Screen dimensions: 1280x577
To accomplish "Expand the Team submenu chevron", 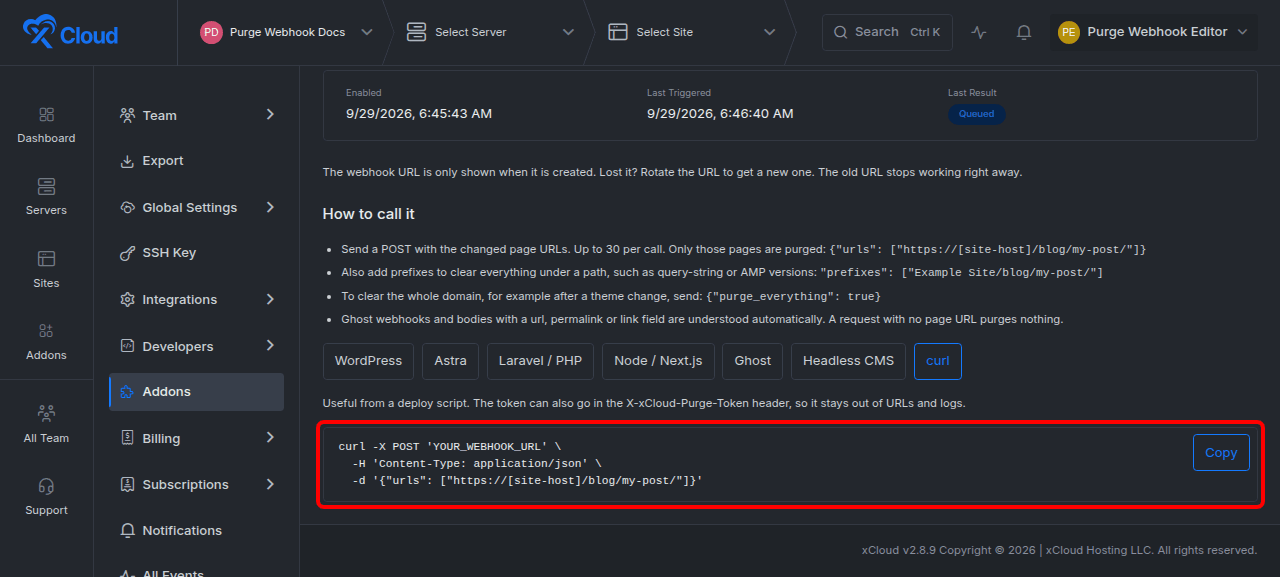I will point(270,115).
